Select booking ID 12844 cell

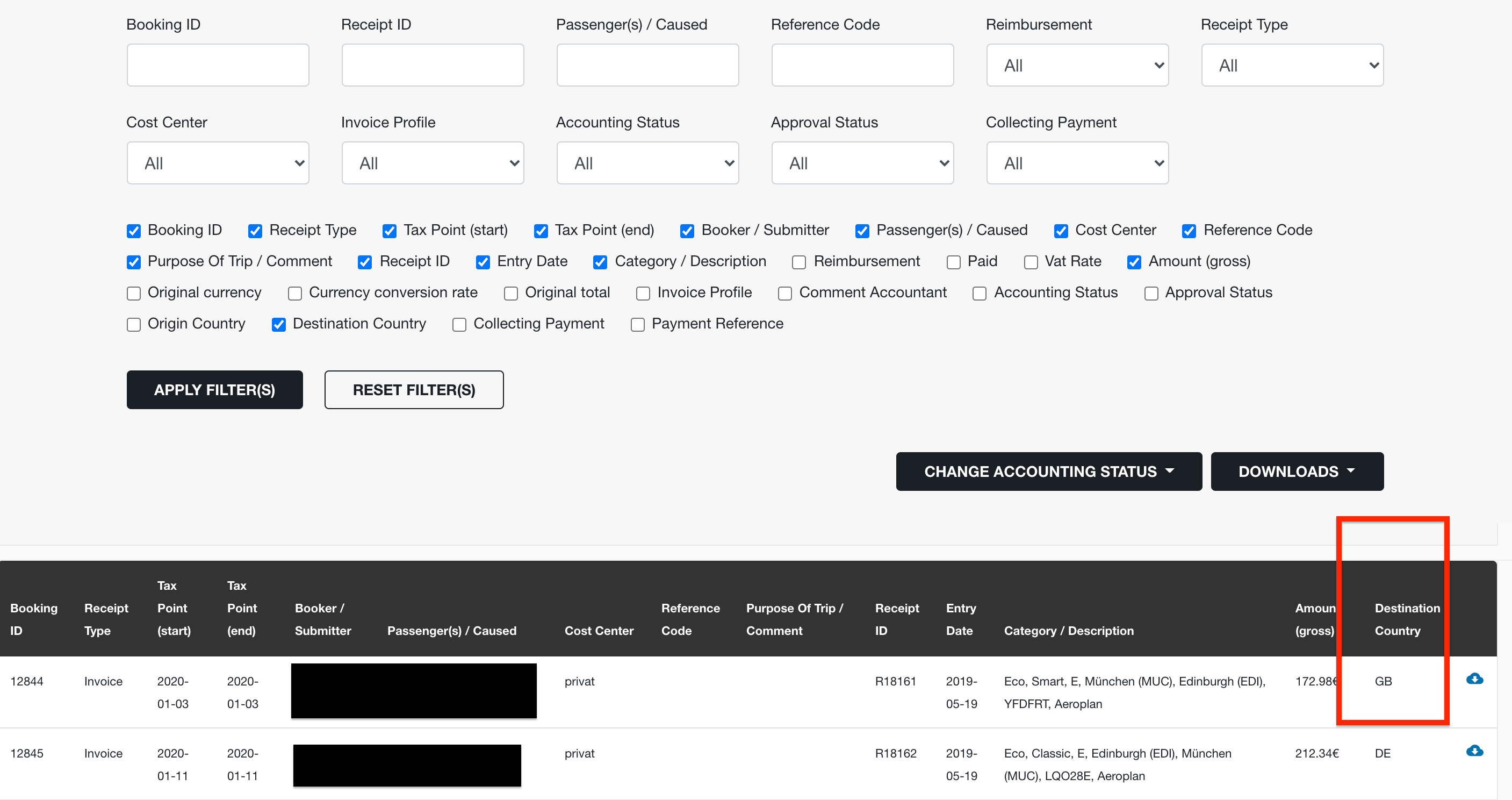point(27,681)
